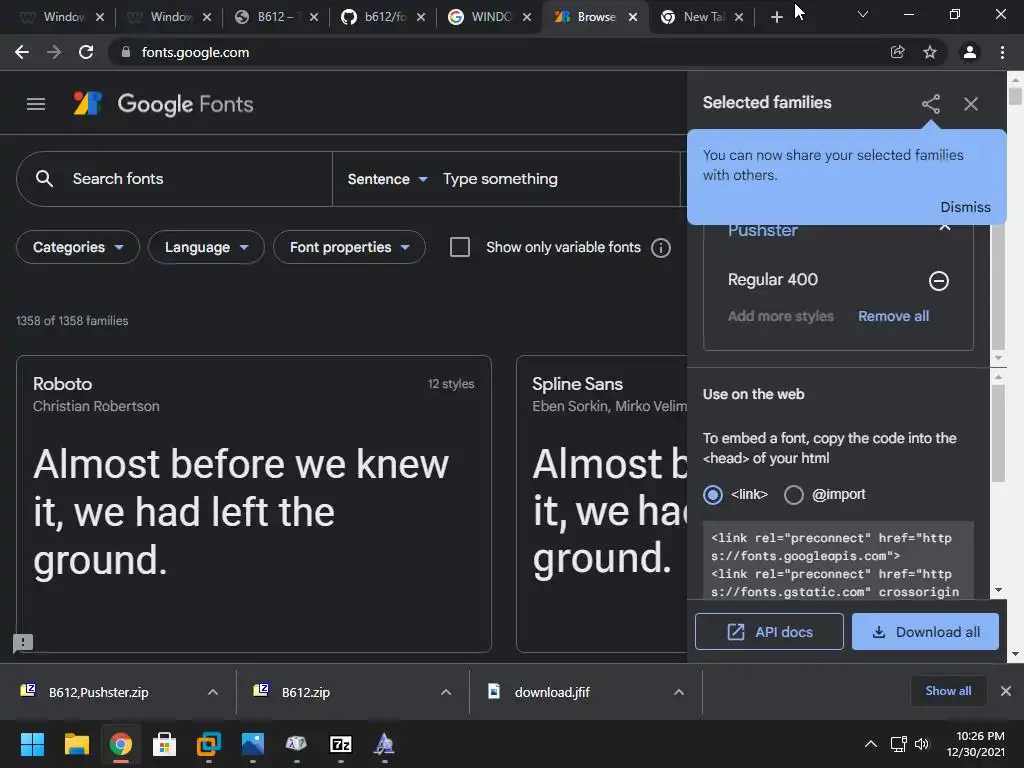Viewport: 1024px width, 768px height.
Task: Click the clock date 12/30/2021
Action: (976, 752)
